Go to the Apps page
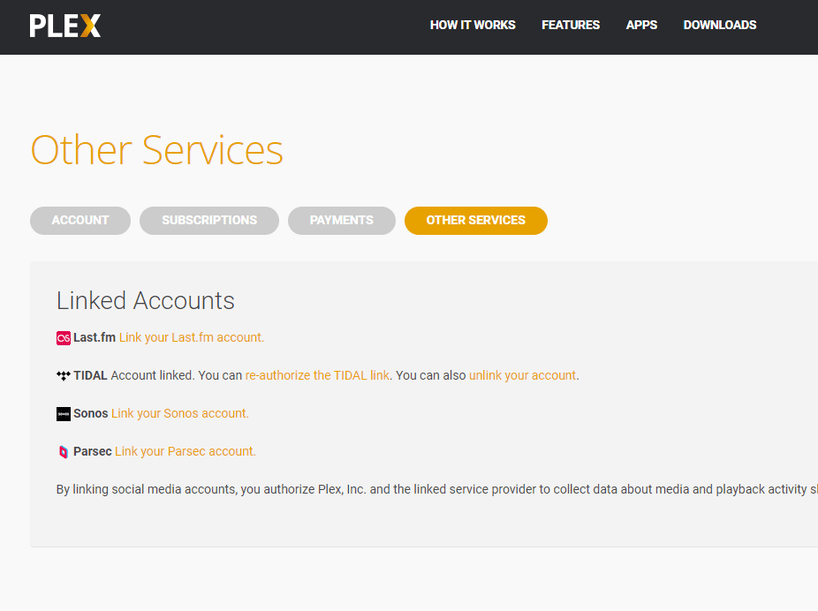The width and height of the screenshot is (818, 611). pos(642,25)
